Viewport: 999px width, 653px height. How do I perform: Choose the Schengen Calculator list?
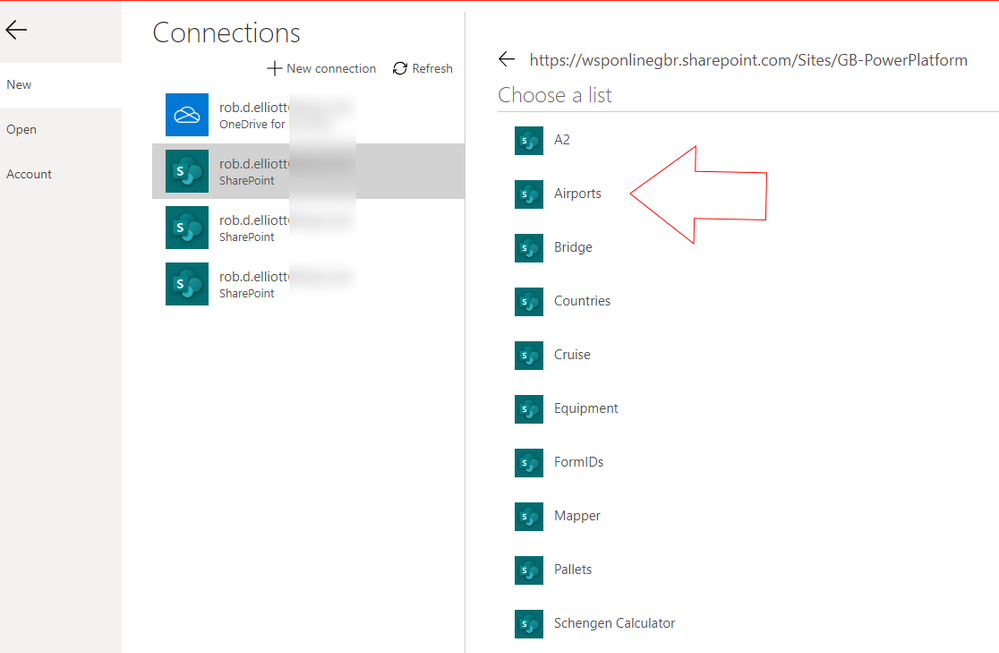pyautogui.click(x=614, y=623)
